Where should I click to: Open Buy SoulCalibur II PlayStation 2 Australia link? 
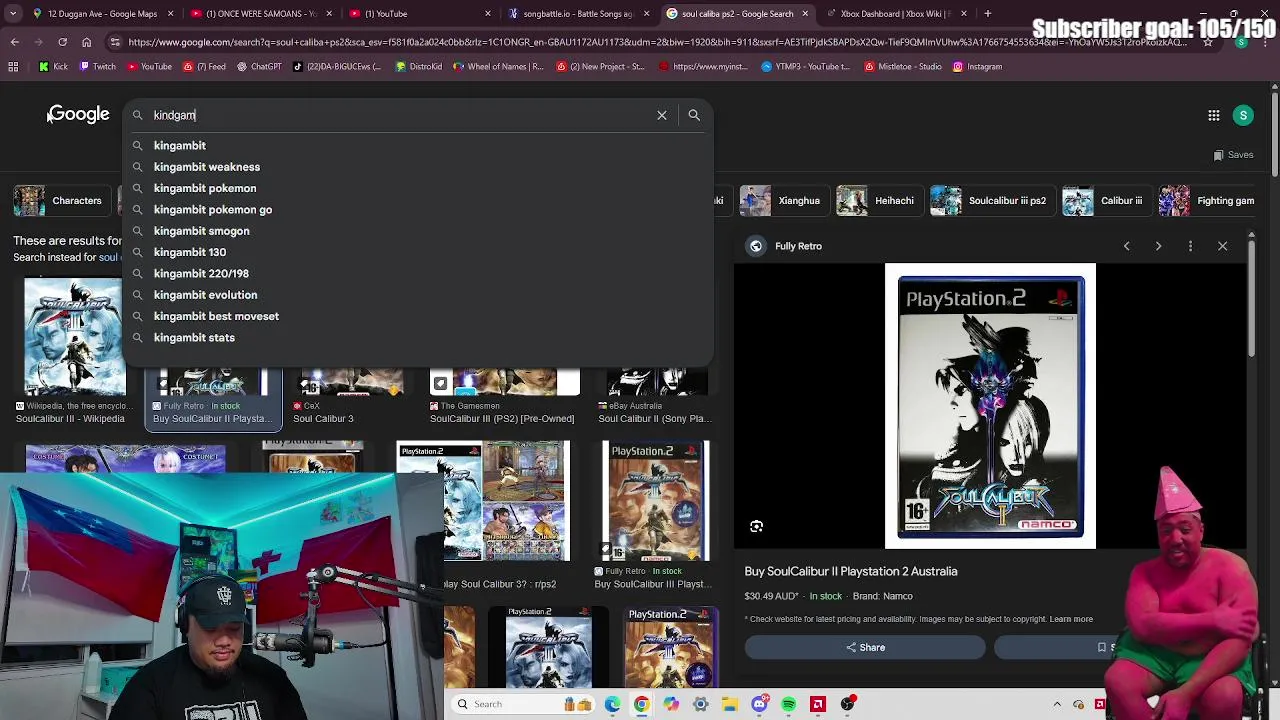tap(851, 571)
